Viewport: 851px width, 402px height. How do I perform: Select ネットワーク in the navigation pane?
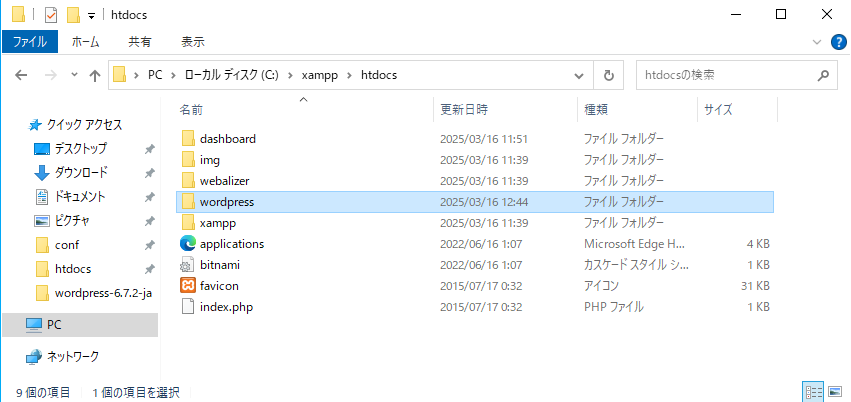pos(73,356)
